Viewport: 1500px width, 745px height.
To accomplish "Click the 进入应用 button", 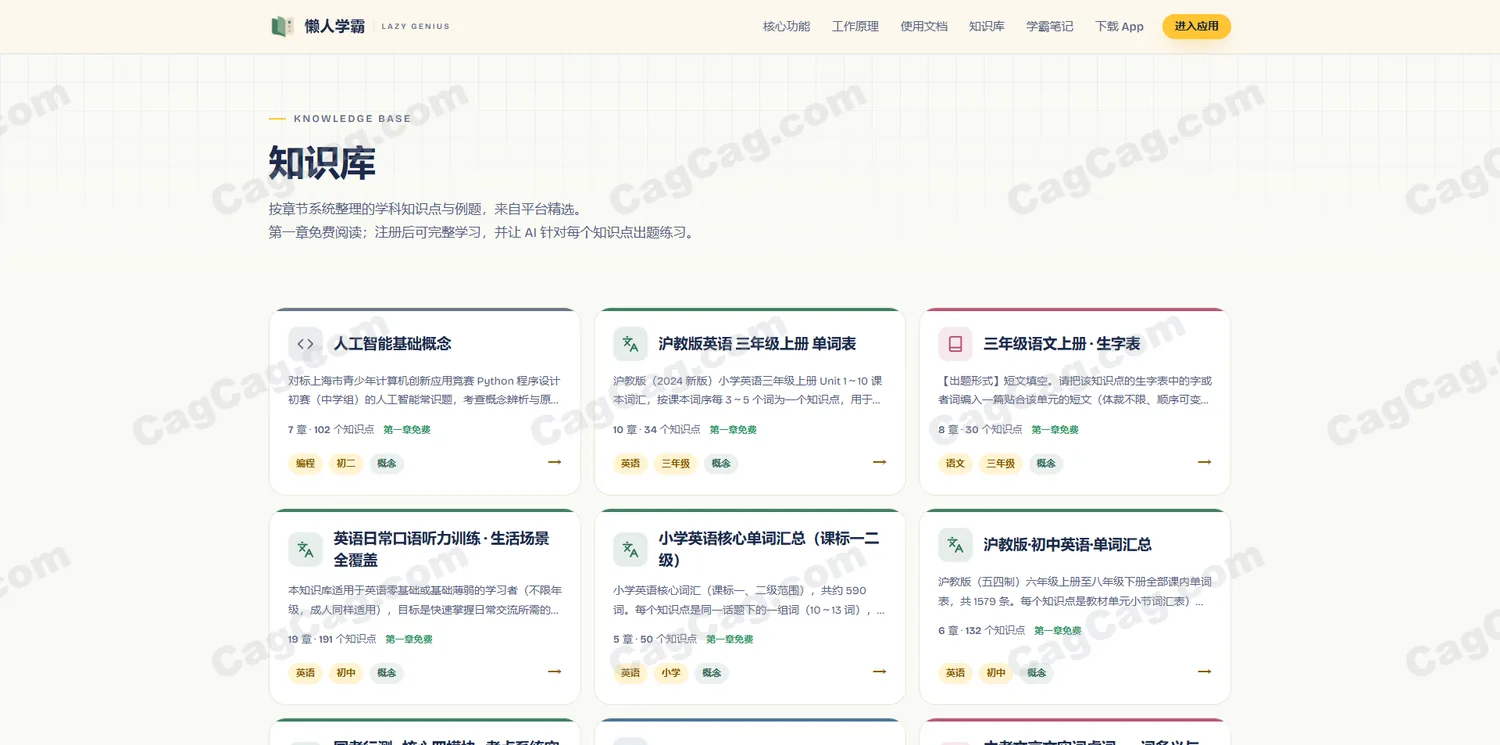I will pyautogui.click(x=1196, y=27).
